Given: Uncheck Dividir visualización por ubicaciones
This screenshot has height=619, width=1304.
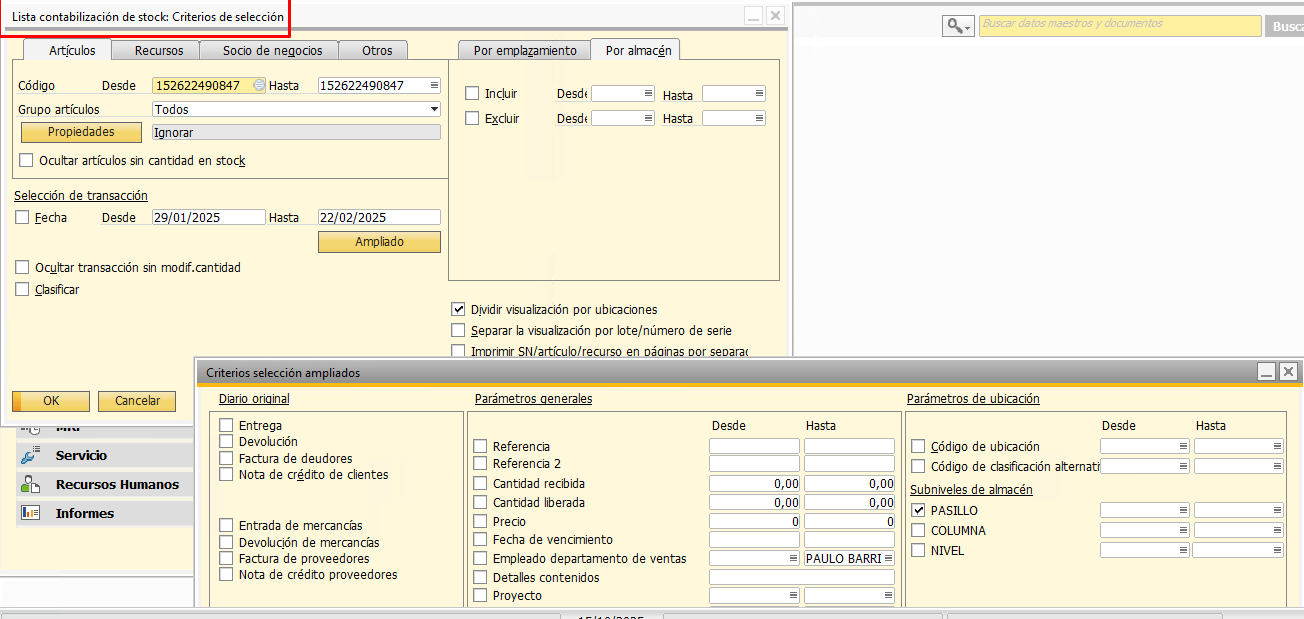Looking at the screenshot, I should click(x=458, y=310).
